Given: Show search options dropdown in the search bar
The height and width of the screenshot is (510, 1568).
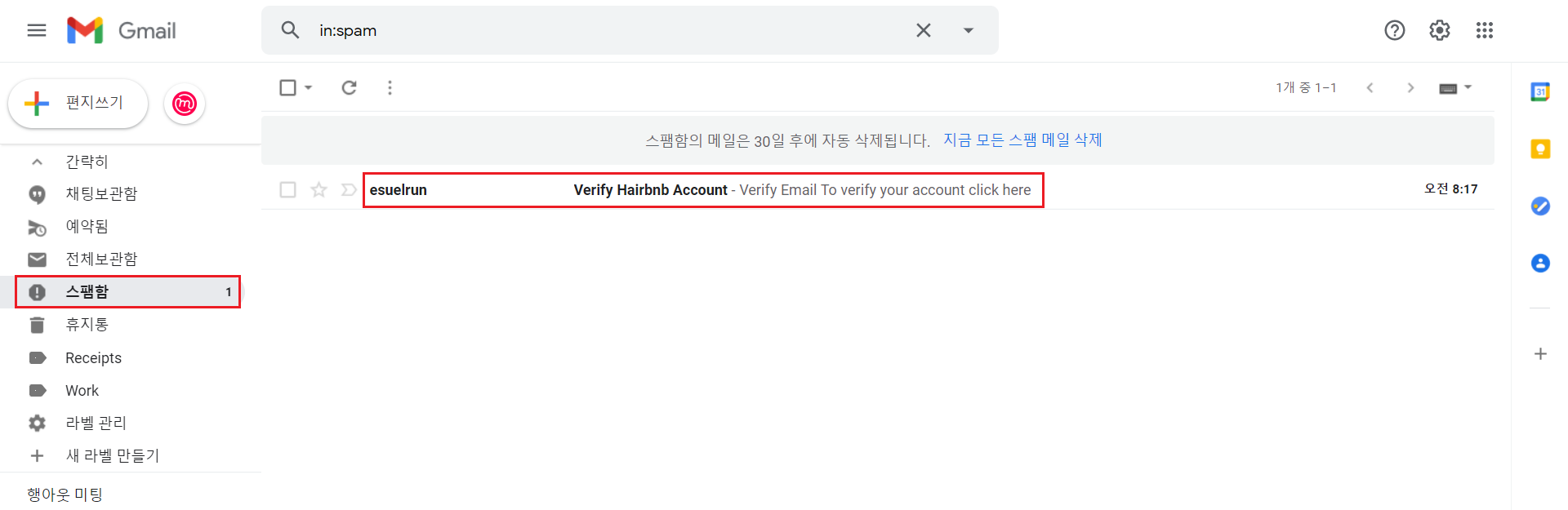Looking at the screenshot, I should click(x=968, y=30).
